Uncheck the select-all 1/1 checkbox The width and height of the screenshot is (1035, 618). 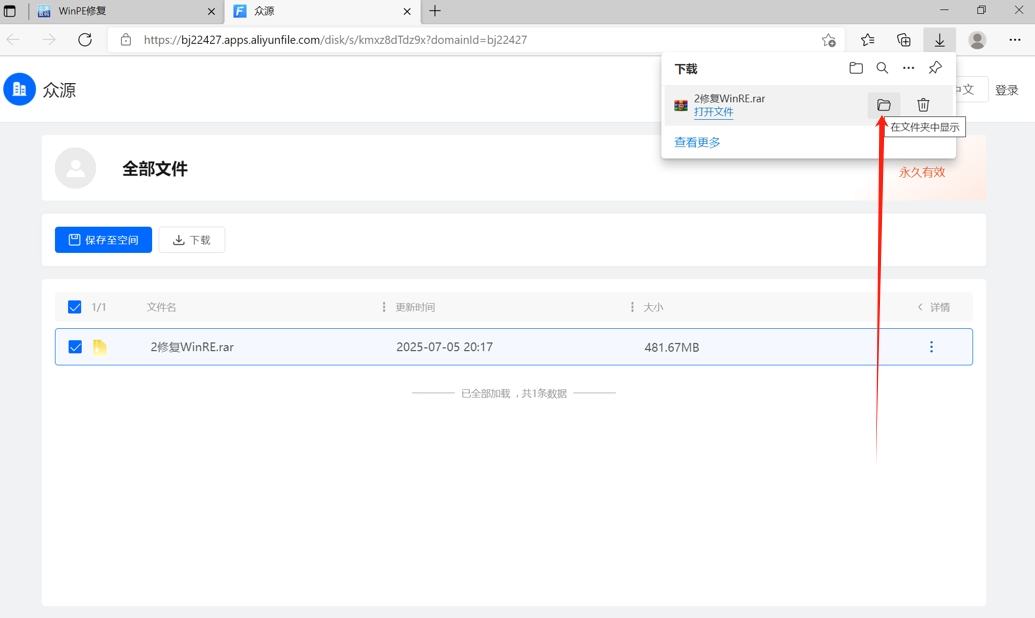click(x=75, y=307)
